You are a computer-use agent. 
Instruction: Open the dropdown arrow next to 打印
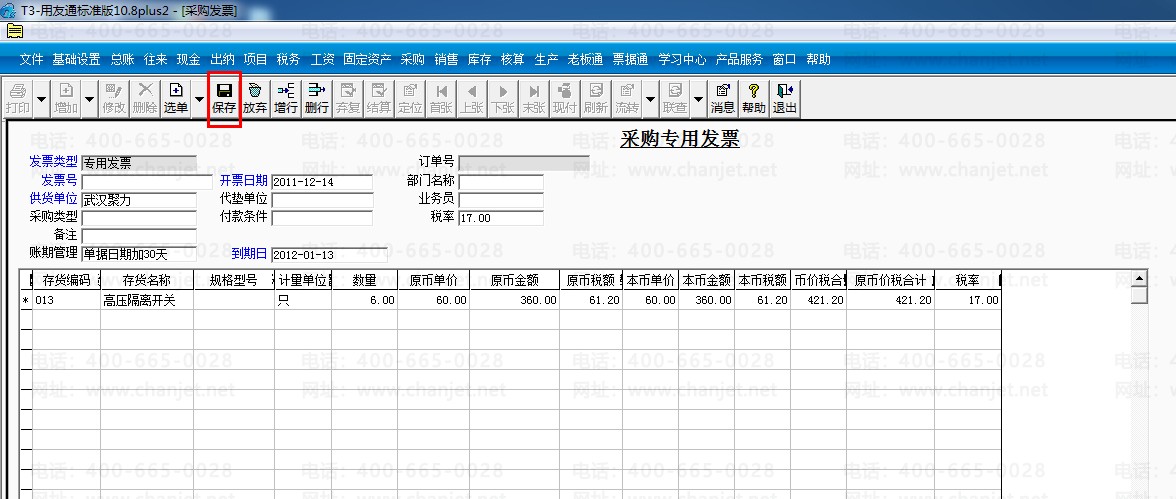click(40, 98)
